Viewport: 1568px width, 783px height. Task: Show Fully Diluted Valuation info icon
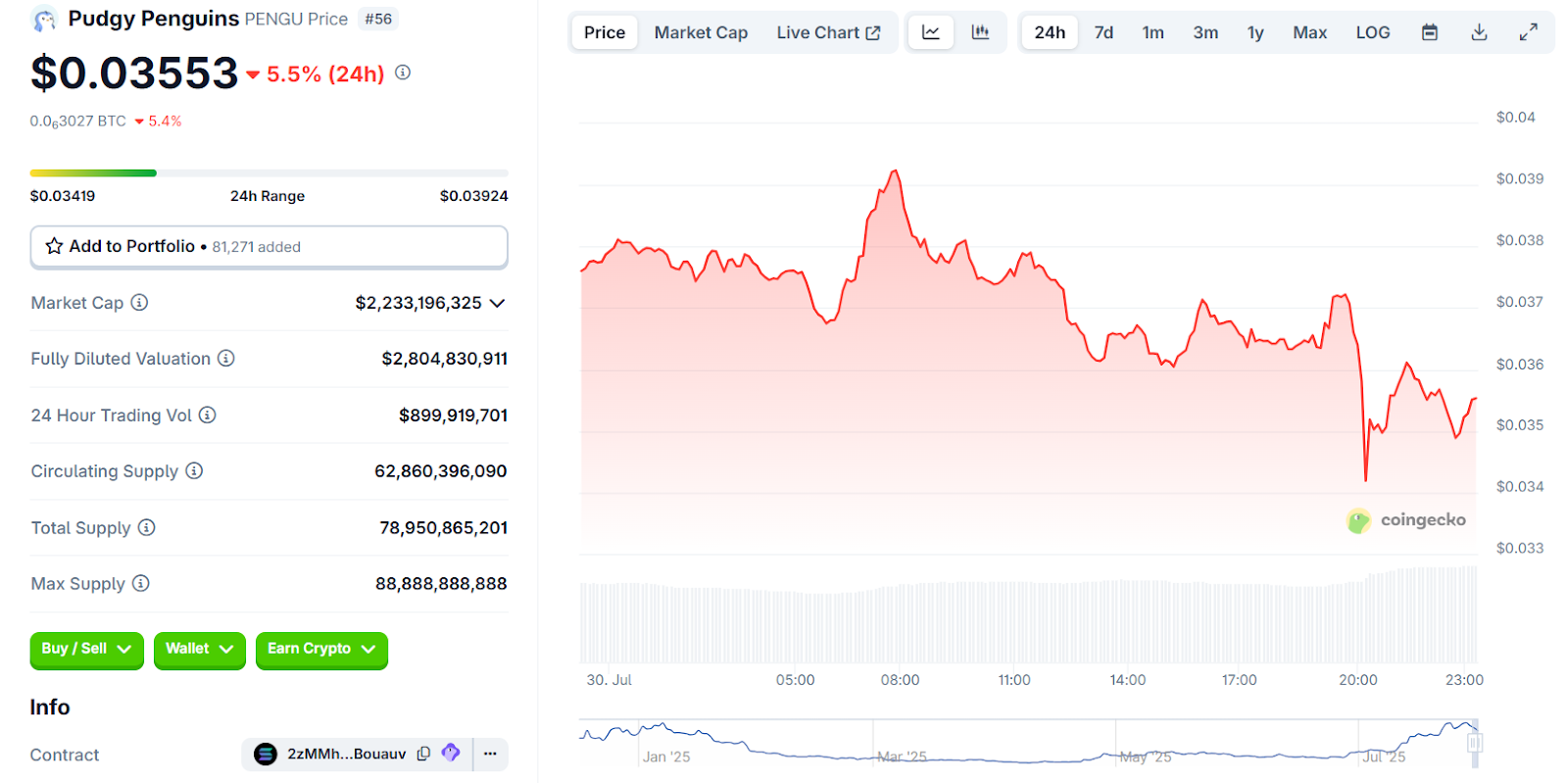226,358
